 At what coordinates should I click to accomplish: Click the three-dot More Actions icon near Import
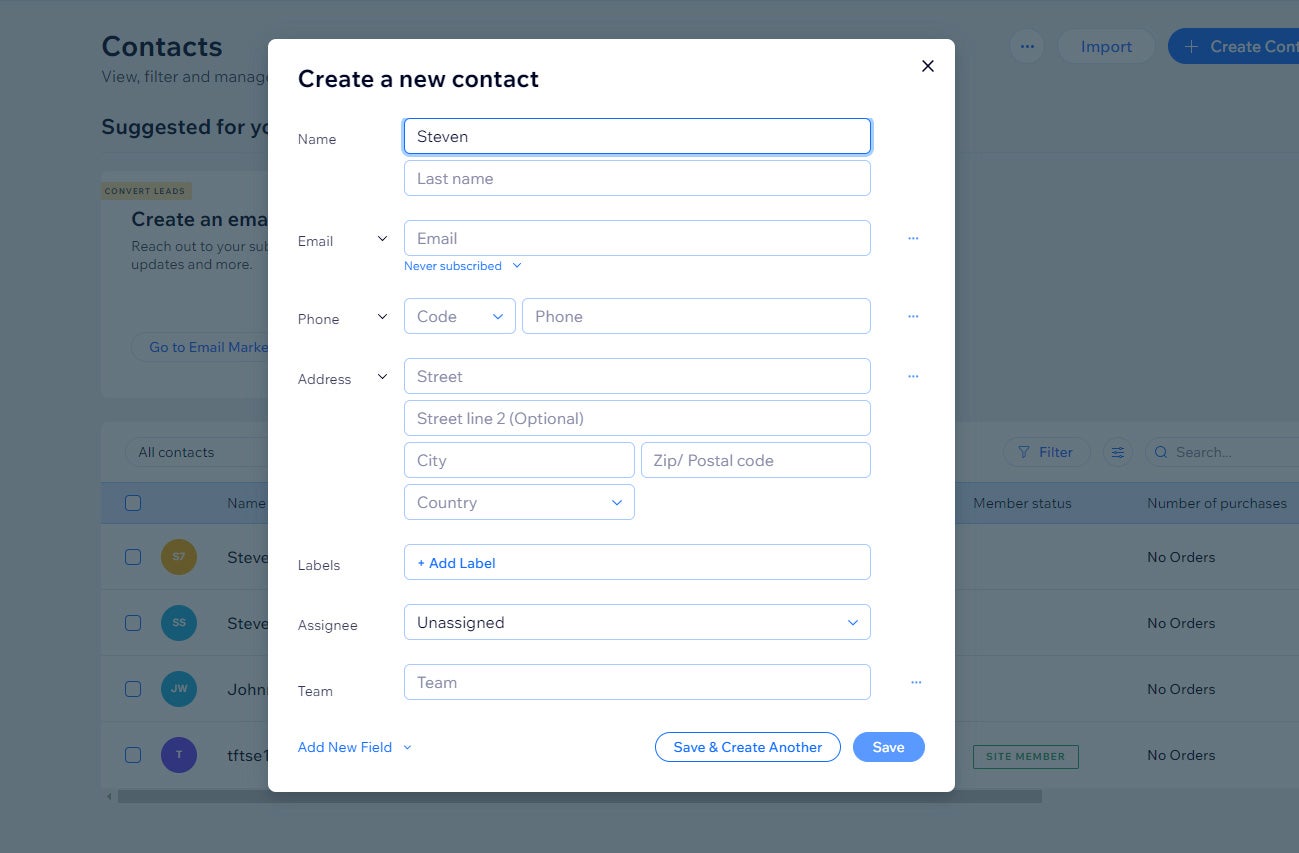click(x=1027, y=46)
